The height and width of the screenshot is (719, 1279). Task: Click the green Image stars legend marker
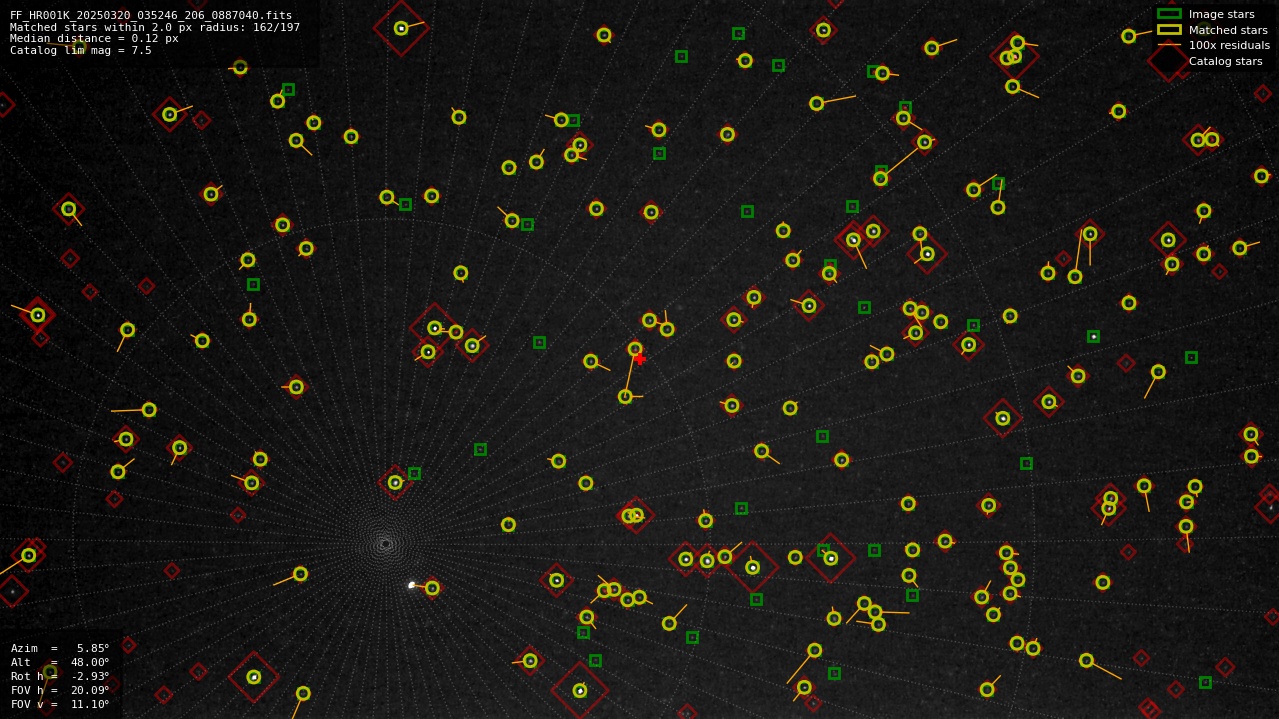click(1169, 14)
